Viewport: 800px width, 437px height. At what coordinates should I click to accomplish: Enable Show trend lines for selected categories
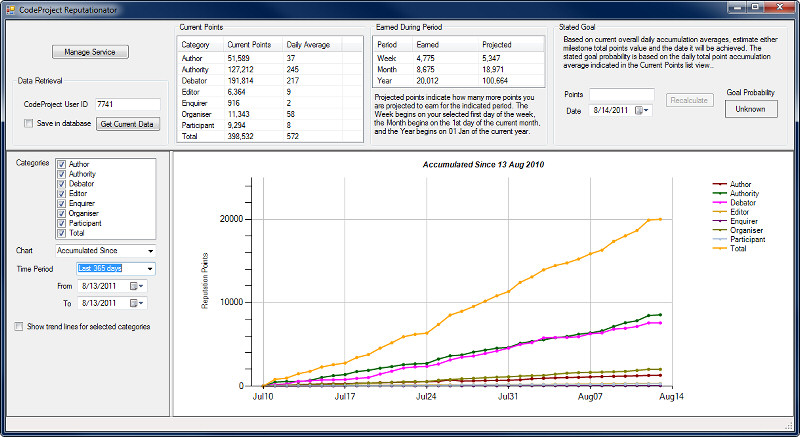coord(19,326)
